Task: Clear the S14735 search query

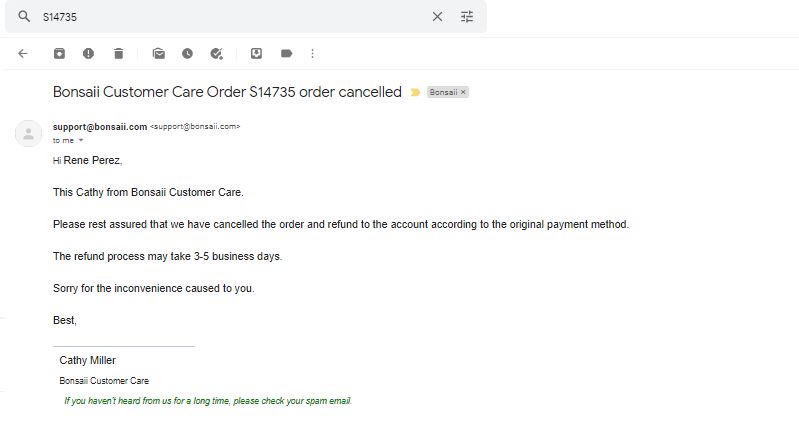Action: click(x=437, y=17)
